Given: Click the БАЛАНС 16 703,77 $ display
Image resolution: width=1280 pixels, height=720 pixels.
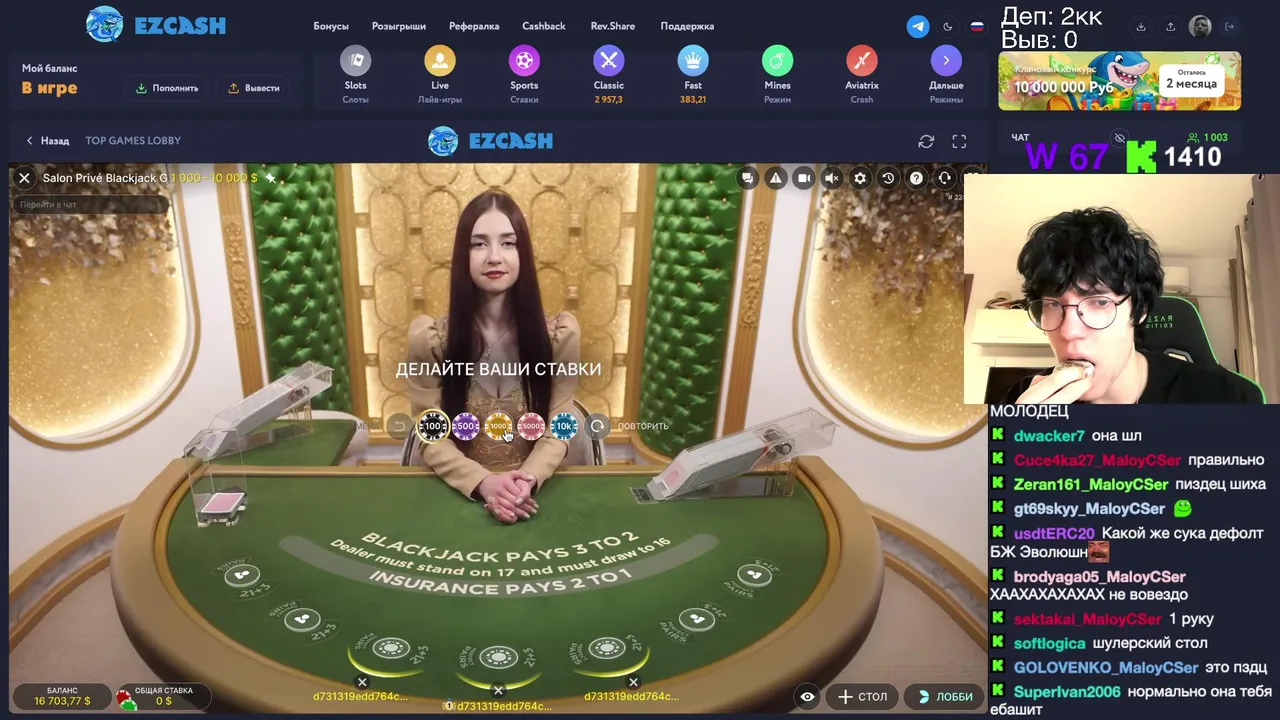Looking at the screenshot, I should (62, 696).
